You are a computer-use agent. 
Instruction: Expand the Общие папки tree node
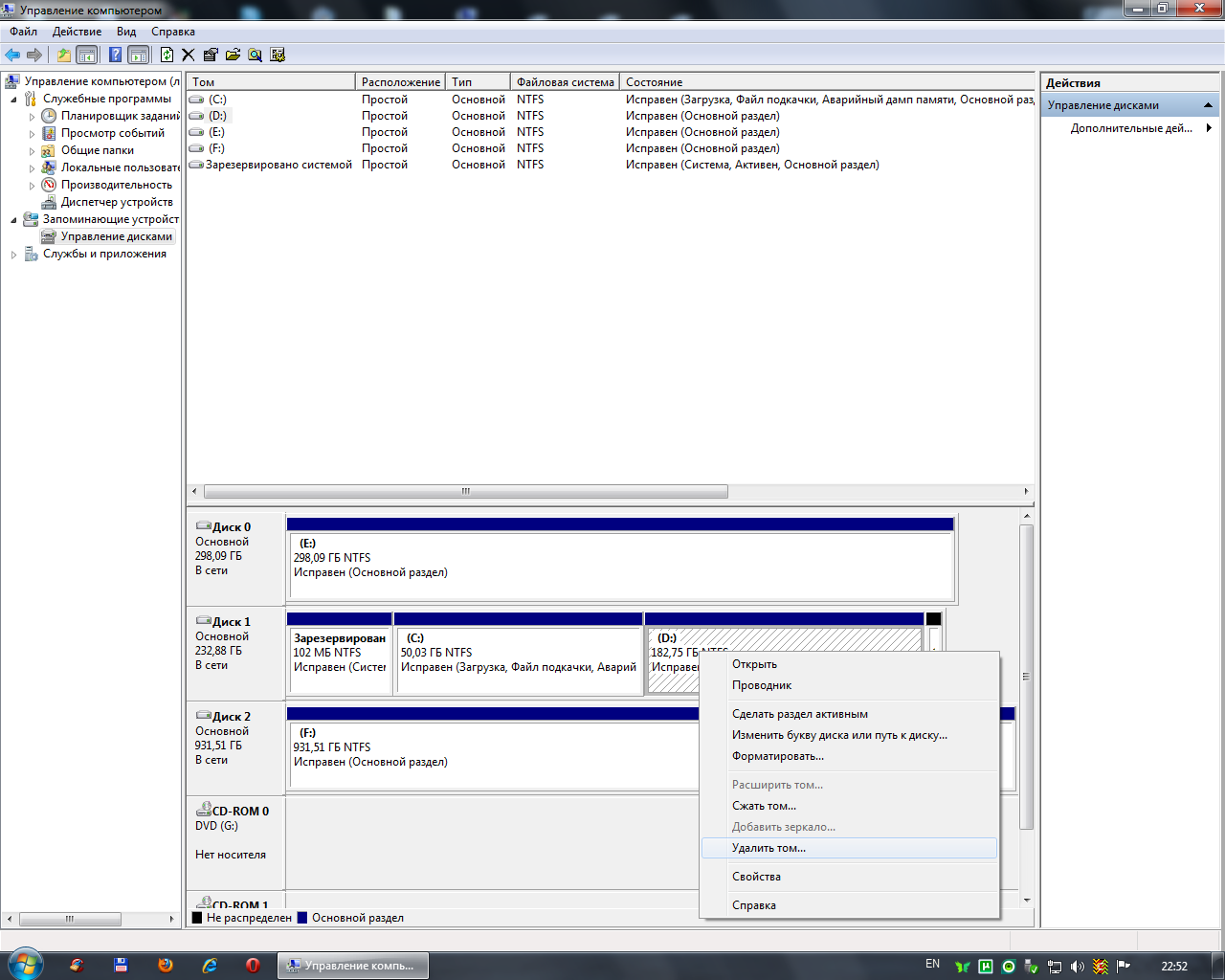pos(32,150)
